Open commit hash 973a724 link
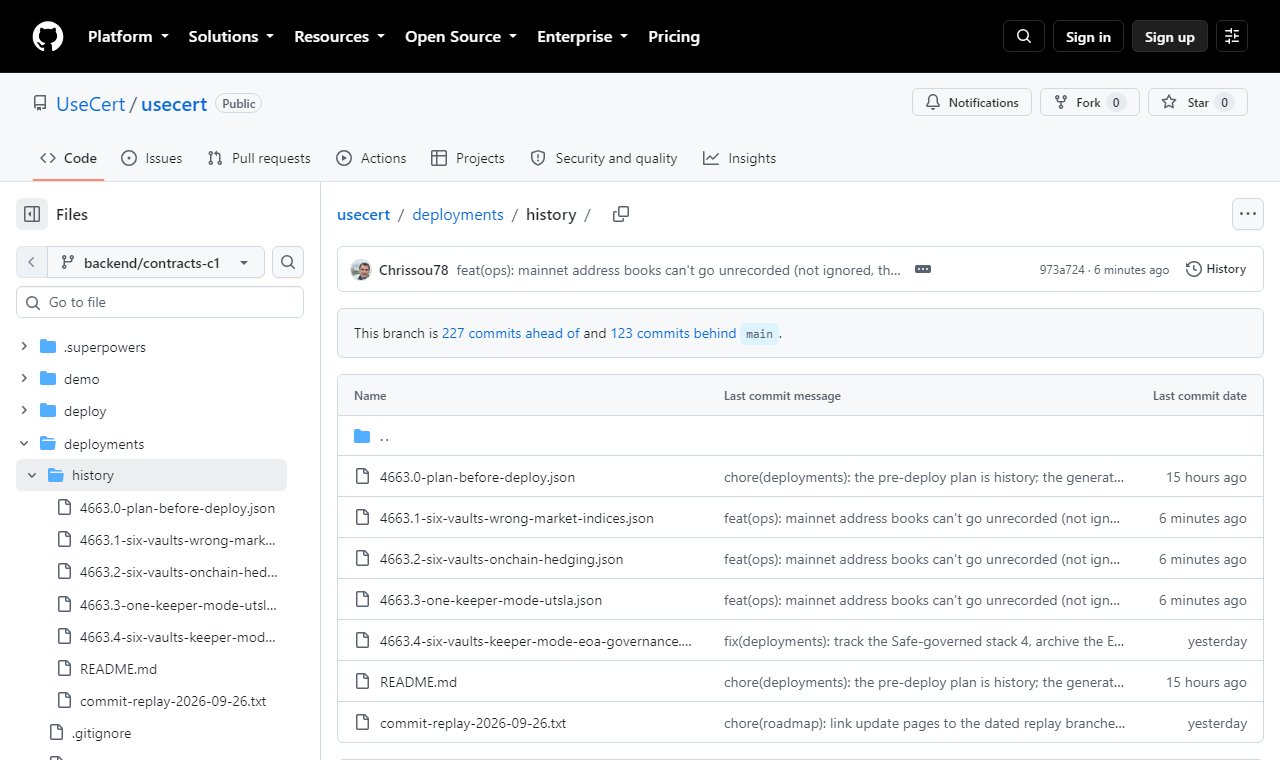The width and height of the screenshot is (1280, 760). [1063, 269]
